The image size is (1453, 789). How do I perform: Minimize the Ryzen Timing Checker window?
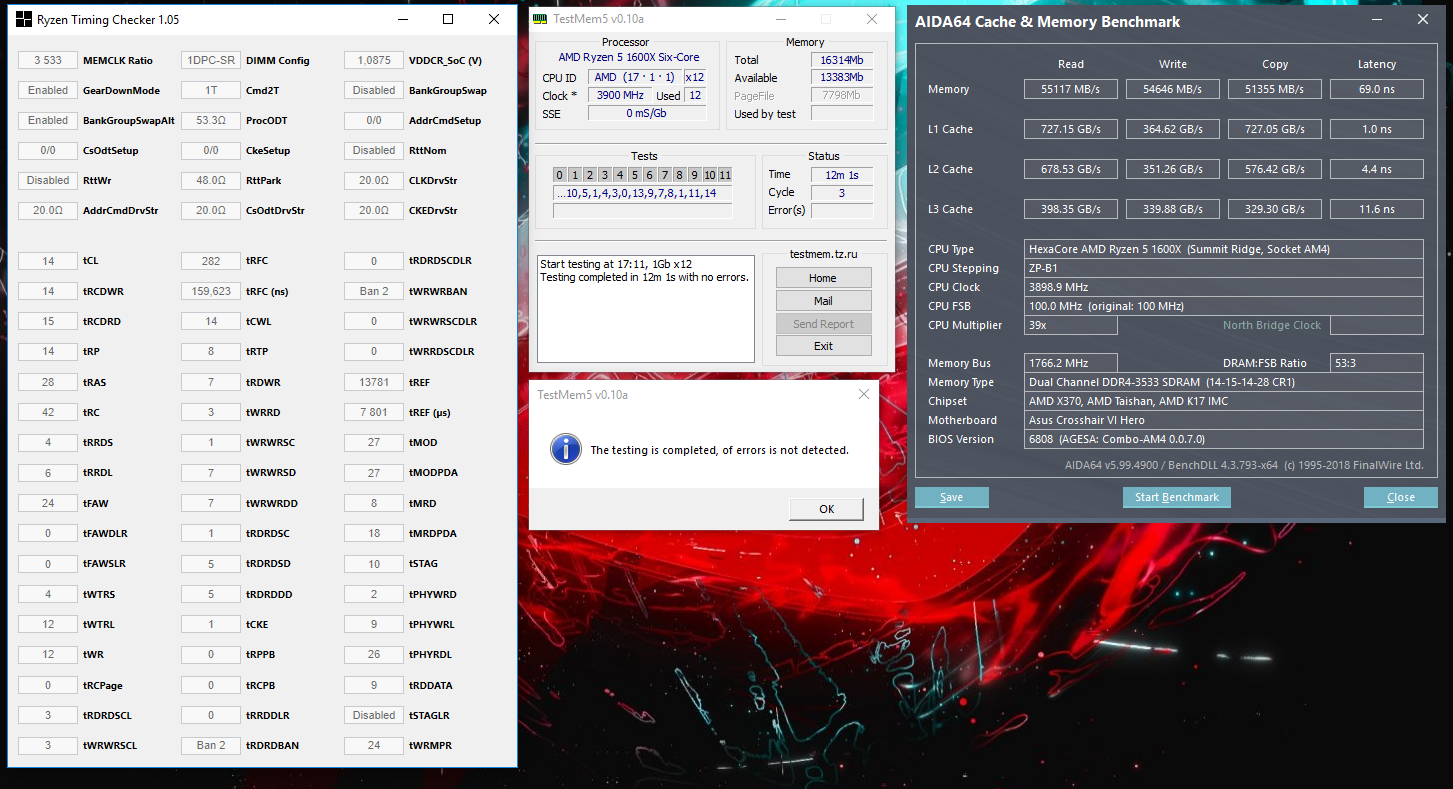[401, 19]
